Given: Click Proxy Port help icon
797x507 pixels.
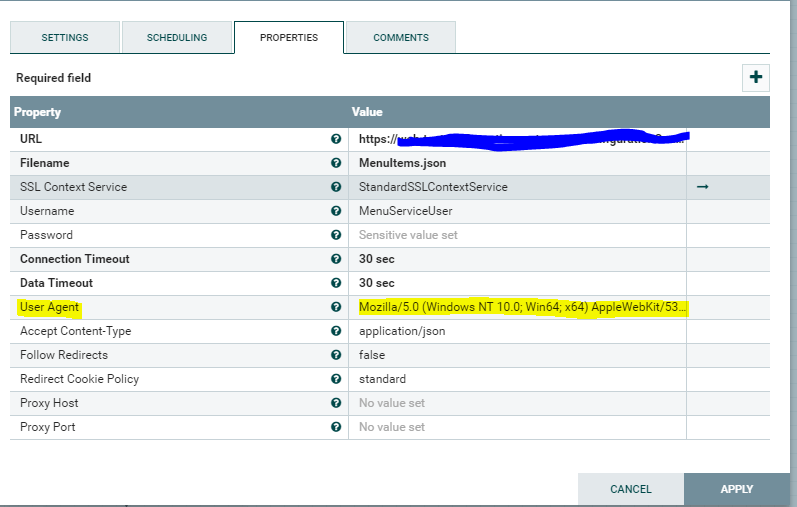Looking at the screenshot, I should click(336, 427).
